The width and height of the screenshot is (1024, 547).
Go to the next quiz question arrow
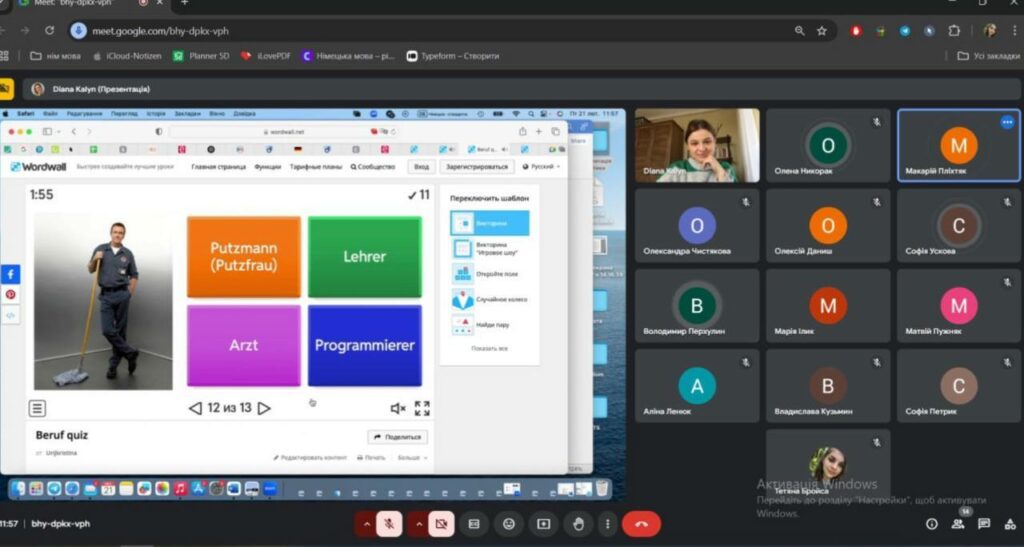coord(264,408)
